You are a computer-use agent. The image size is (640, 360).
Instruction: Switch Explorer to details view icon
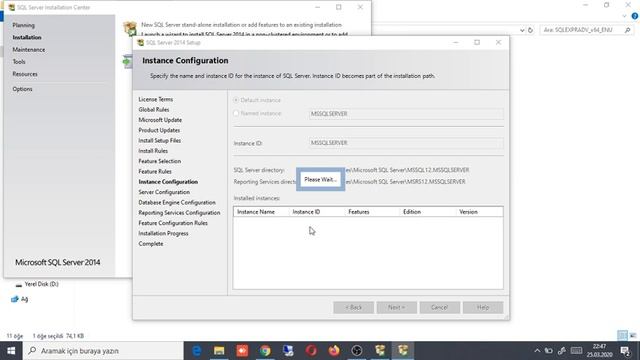[x=622, y=336]
